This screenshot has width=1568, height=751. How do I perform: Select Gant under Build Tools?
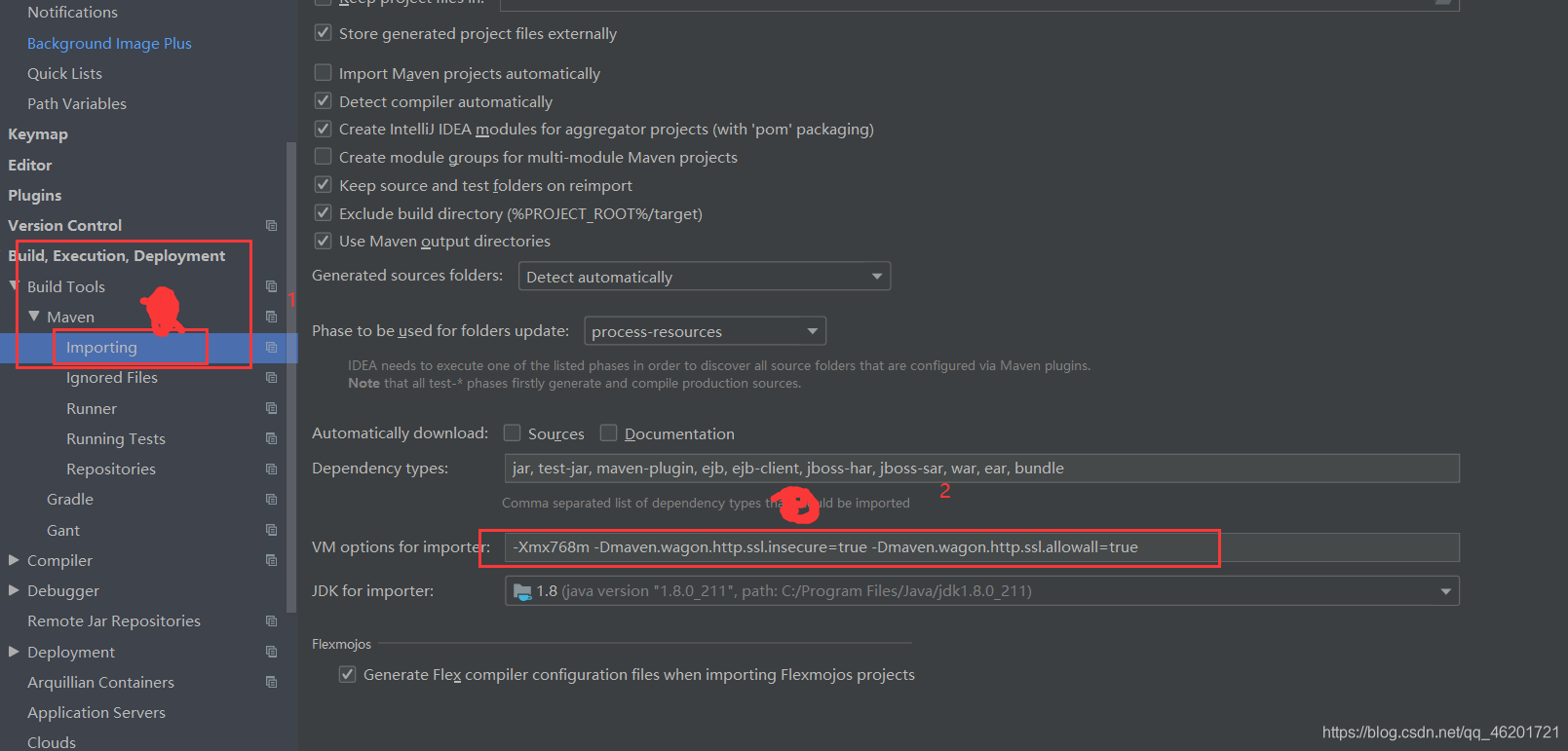(x=63, y=530)
